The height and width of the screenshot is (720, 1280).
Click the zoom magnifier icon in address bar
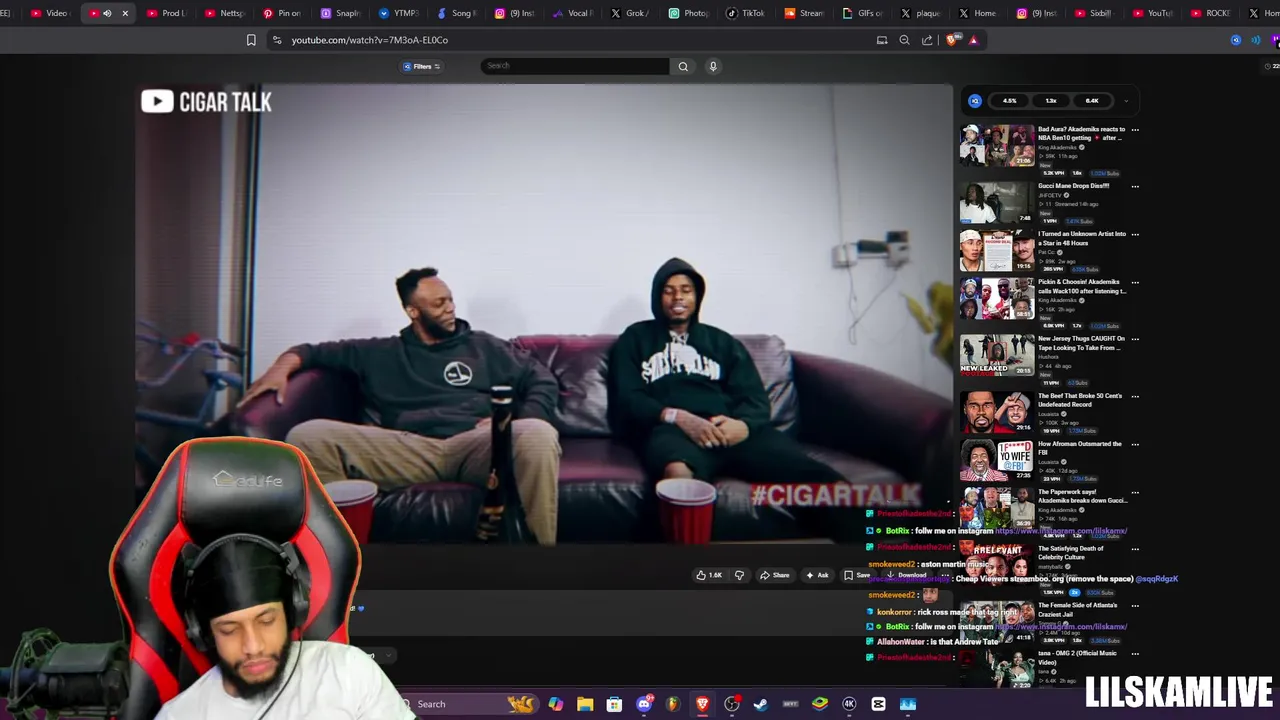904,40
